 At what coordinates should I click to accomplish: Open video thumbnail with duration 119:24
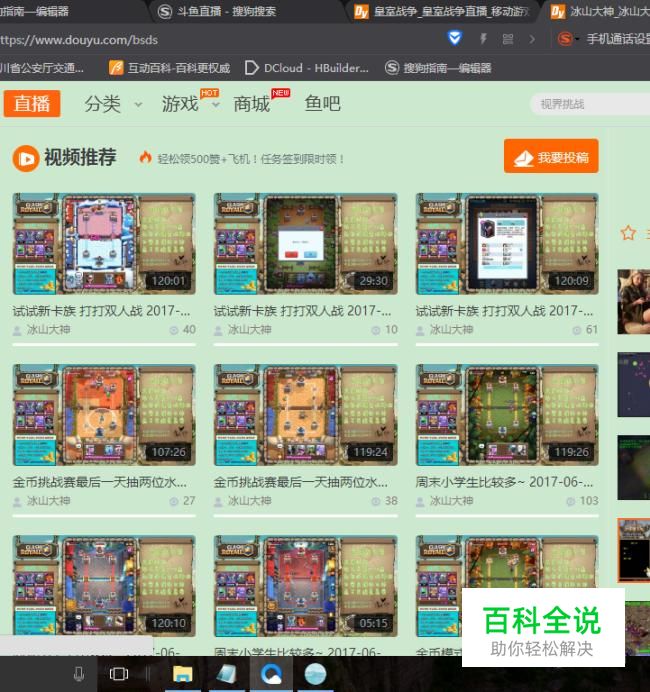click(306, 415)
